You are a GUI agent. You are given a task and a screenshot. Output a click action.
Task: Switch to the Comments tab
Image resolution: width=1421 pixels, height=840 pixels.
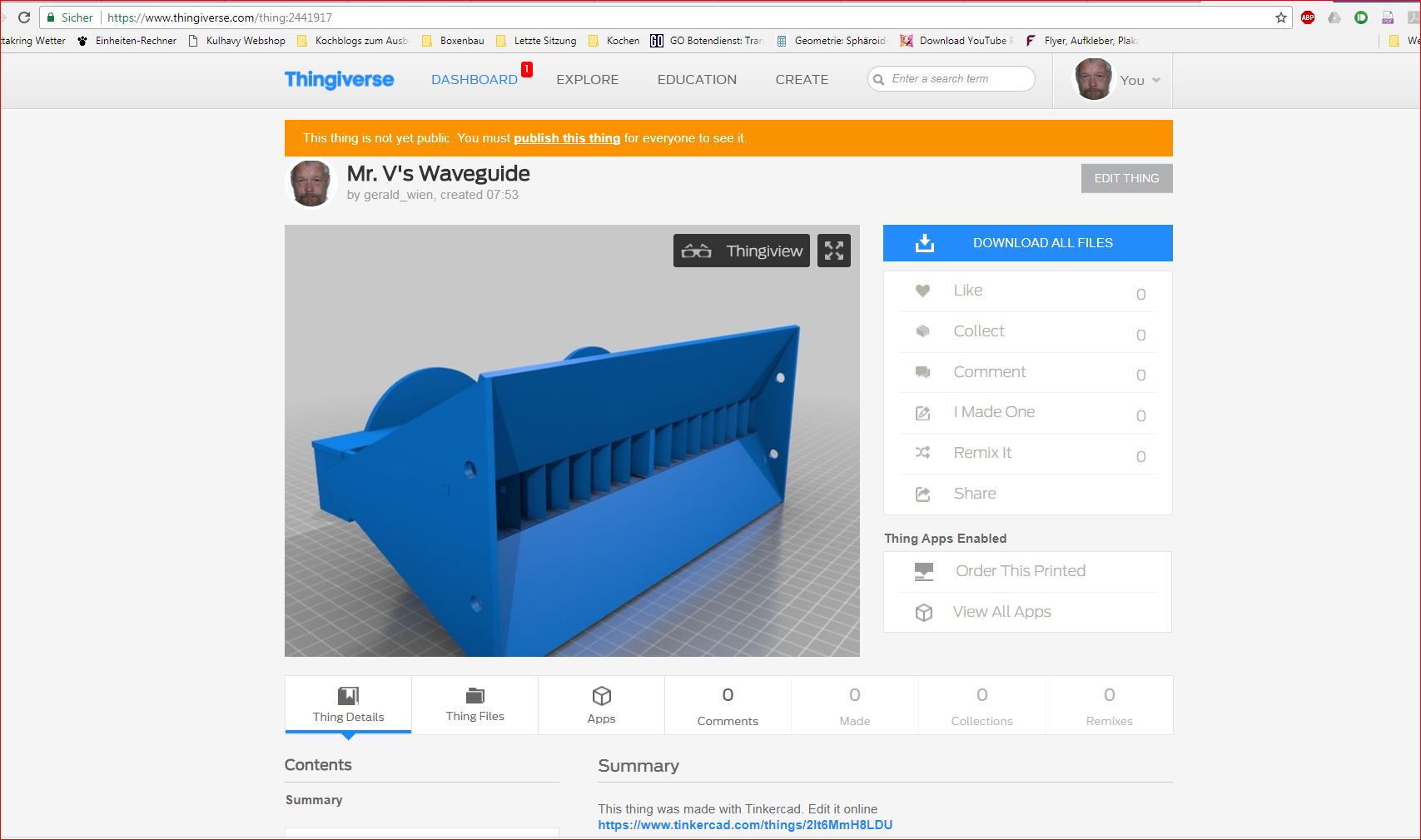[728, 705]
